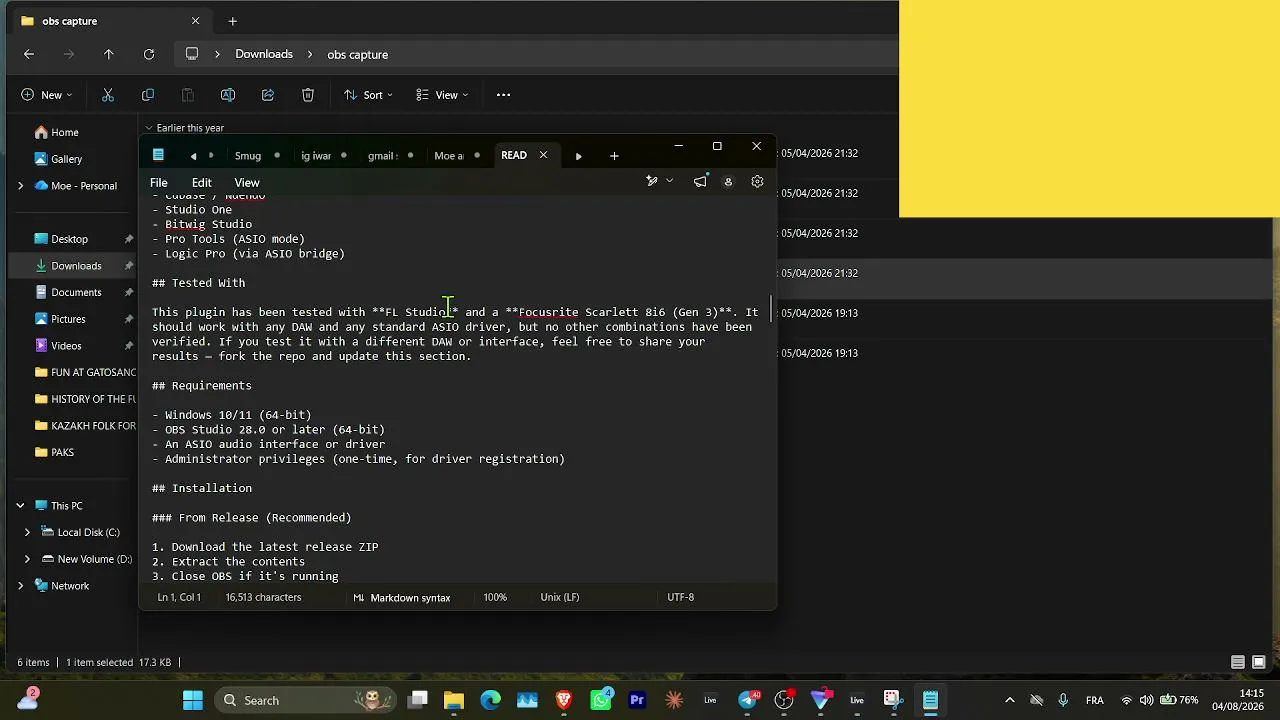Expand the Moe - Personal OneDrive tree node
The height and width of the screenshot is (720, 1280).
(20, 186)
